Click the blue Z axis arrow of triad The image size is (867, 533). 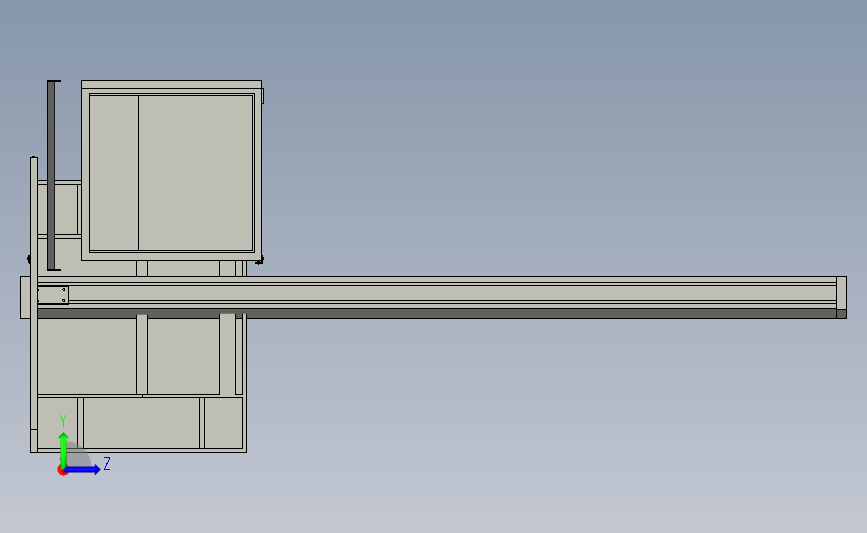(82, 469)
